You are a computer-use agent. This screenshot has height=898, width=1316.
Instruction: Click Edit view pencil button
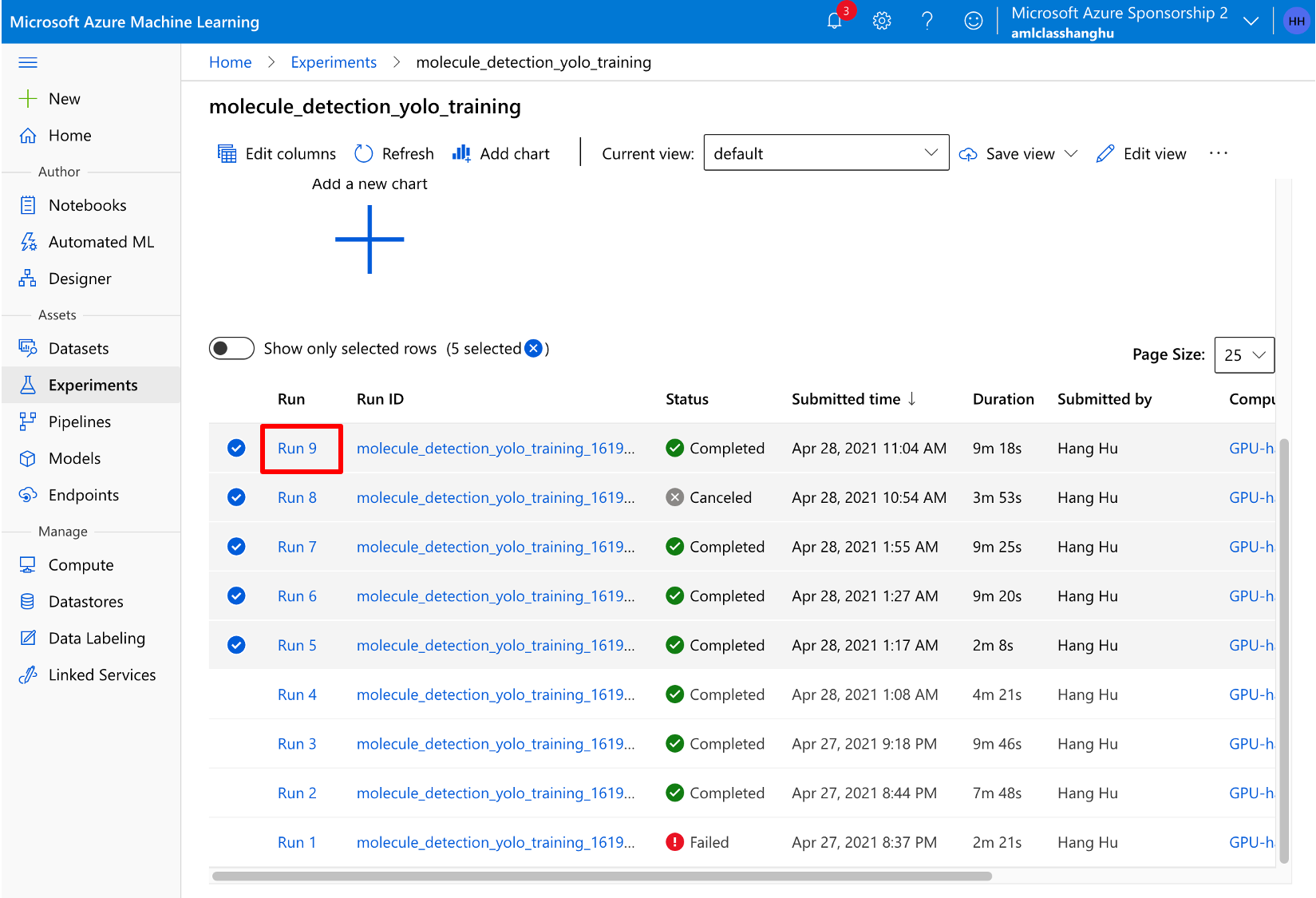[1141, 153]
